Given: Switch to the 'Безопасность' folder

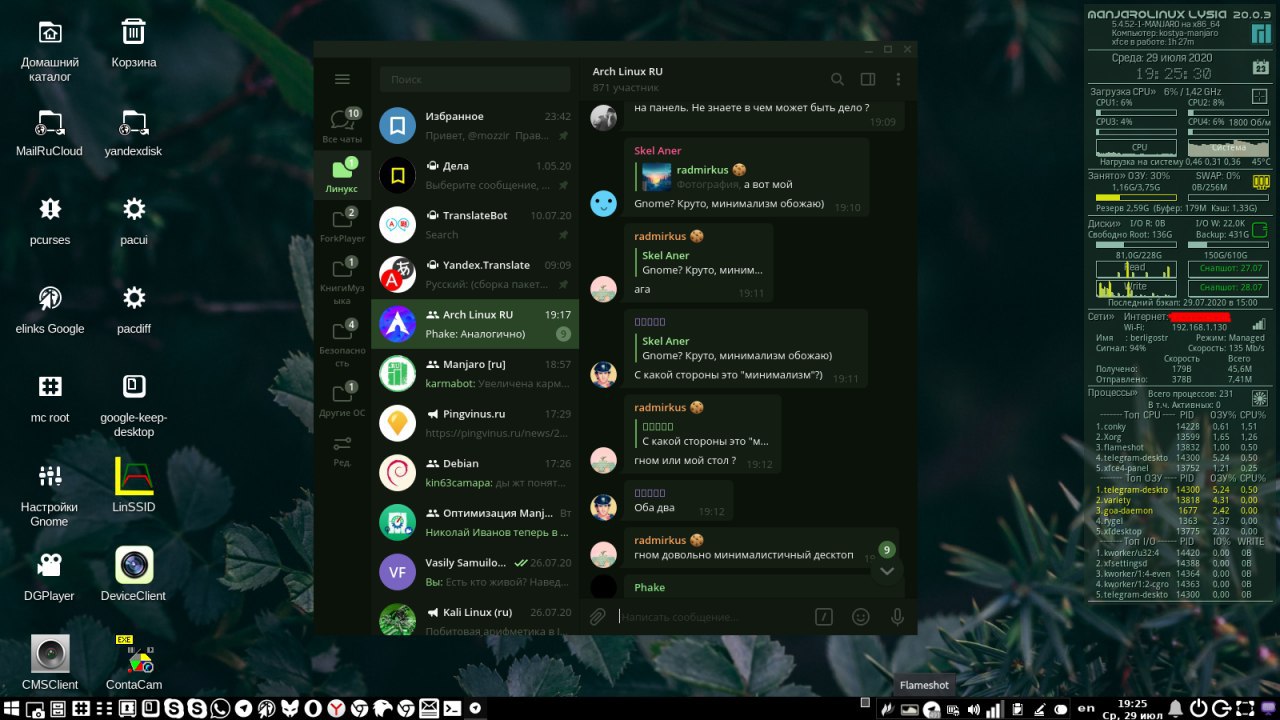Looking at the screenshot, I should tap(342, 343).
